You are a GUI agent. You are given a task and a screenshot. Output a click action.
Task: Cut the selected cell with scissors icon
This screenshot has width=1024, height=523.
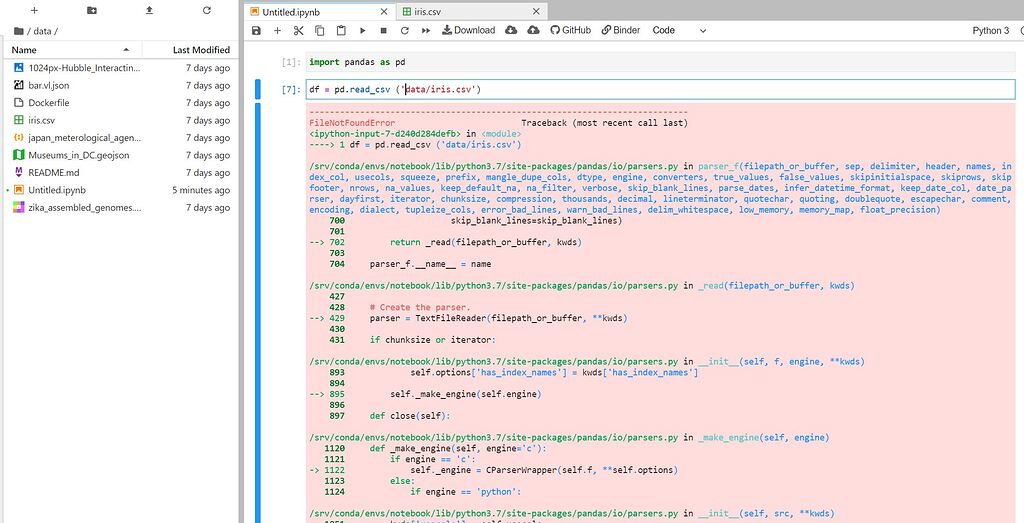click(x=298, y=31)
